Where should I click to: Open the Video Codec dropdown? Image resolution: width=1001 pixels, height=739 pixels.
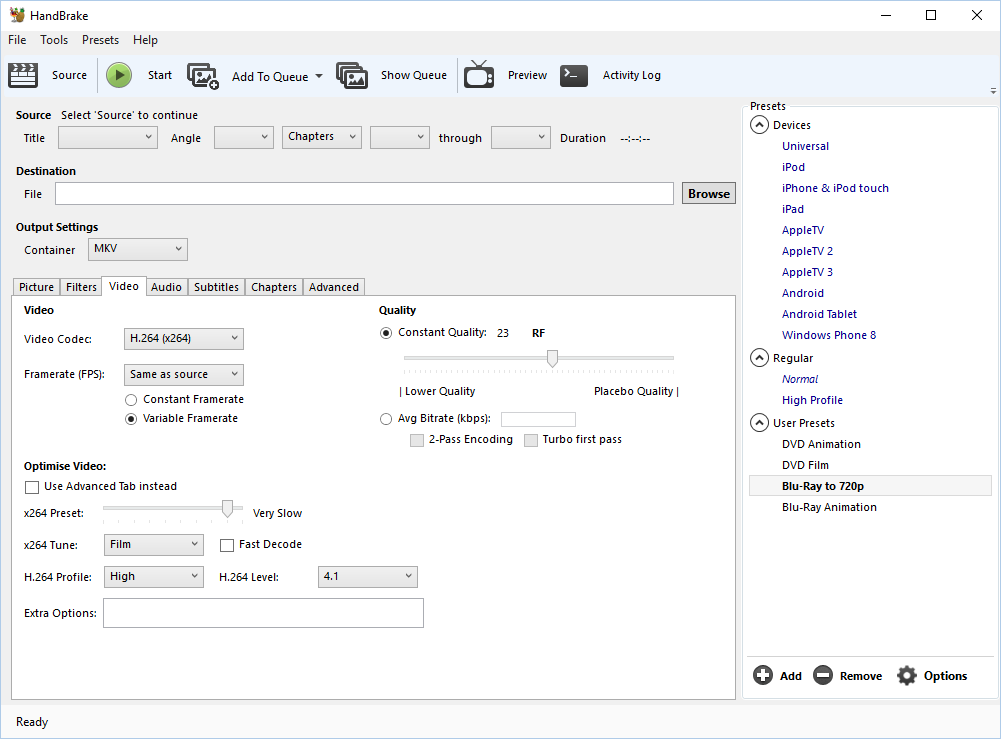184,339
